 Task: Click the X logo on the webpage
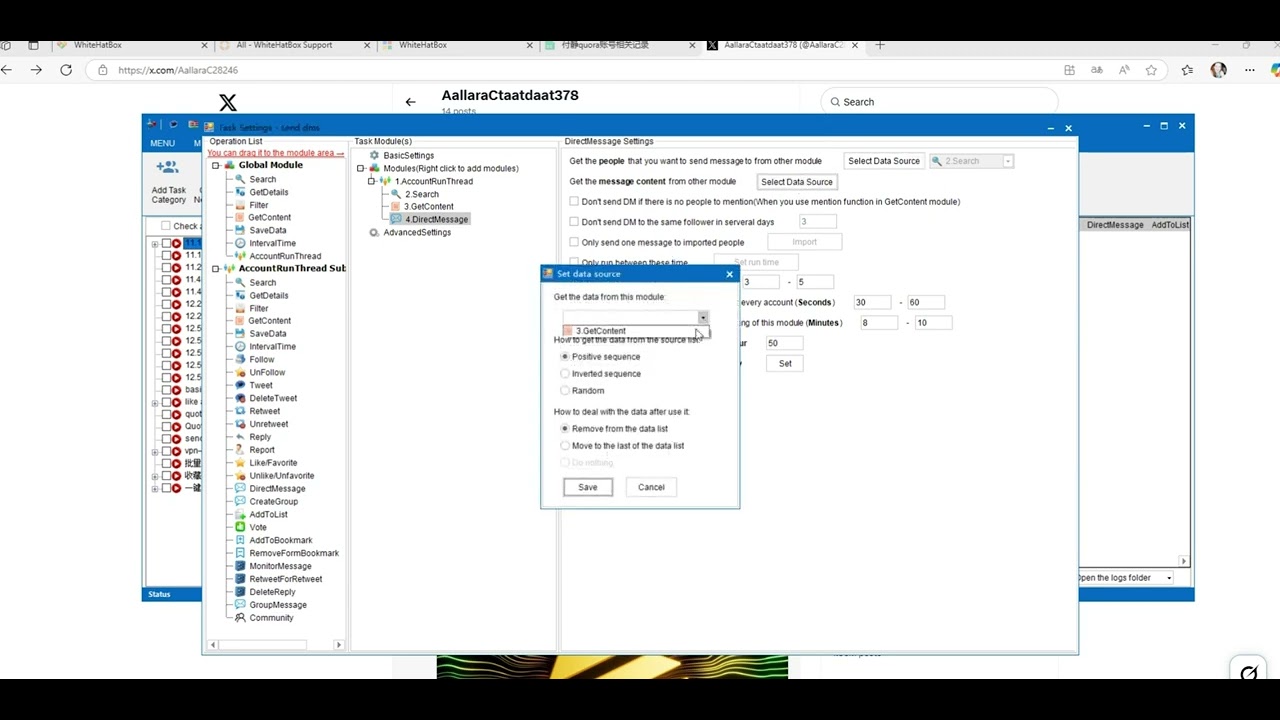(x=228, y=102)
